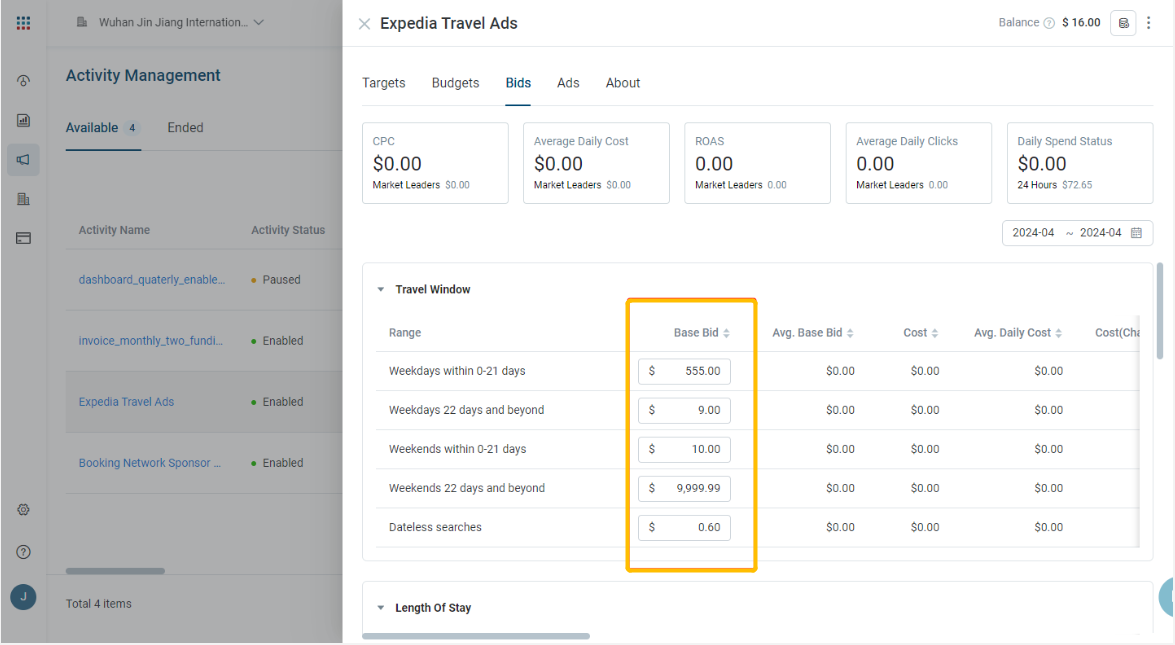Open invoice_monthly_two_fundi activity link
The width and height of the screenshot is (1175, 645).
pos(151,341)
